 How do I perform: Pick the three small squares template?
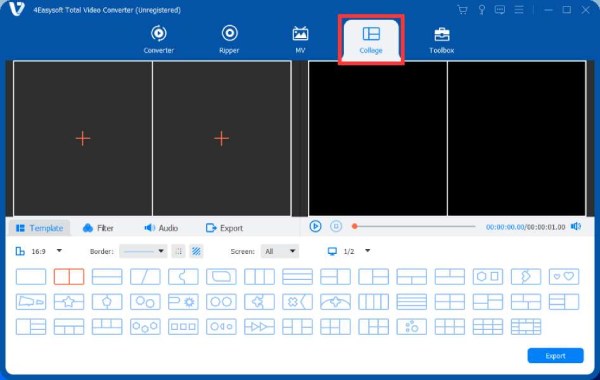[x=183, y=327]
